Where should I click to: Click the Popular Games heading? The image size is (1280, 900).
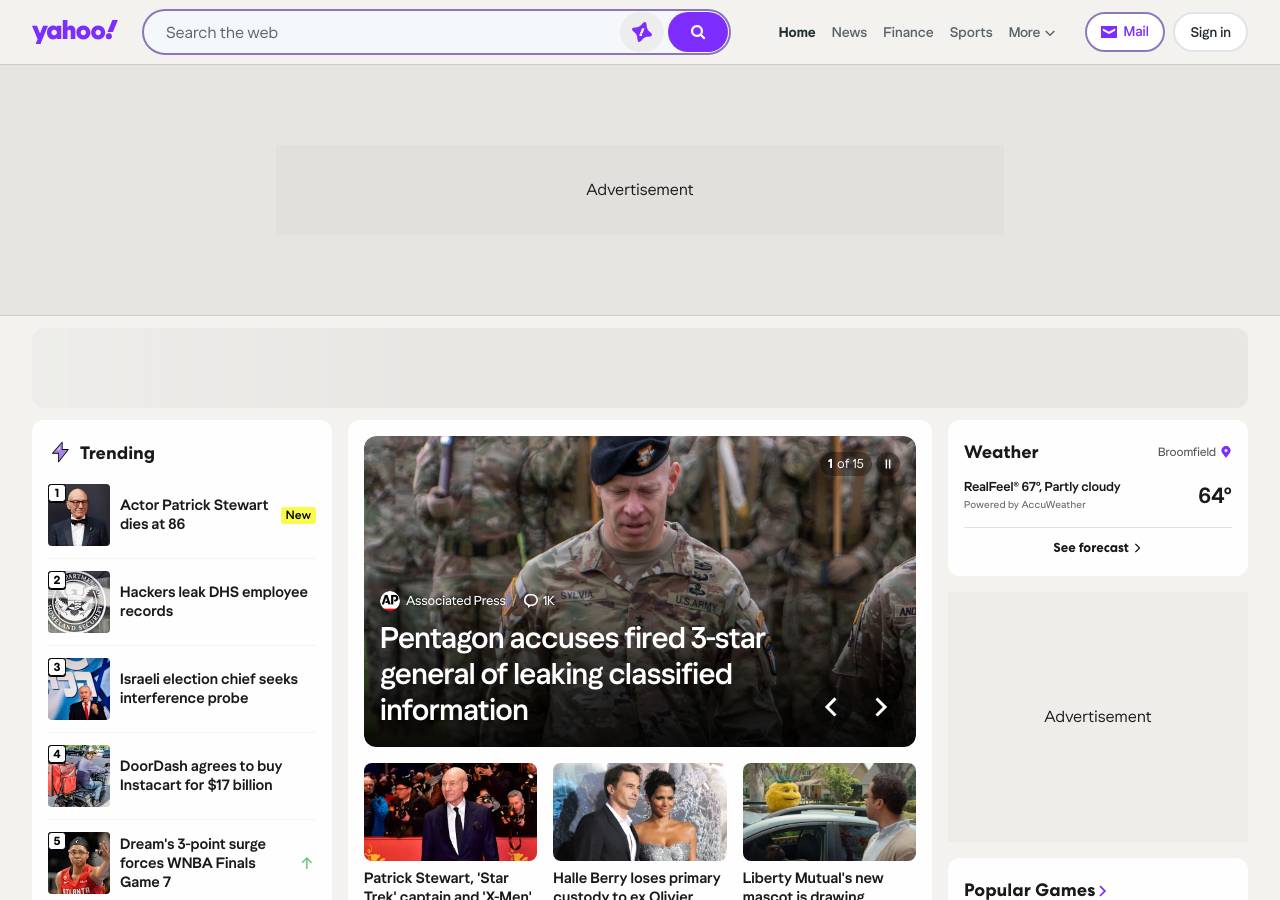[x=1029, y=890]
